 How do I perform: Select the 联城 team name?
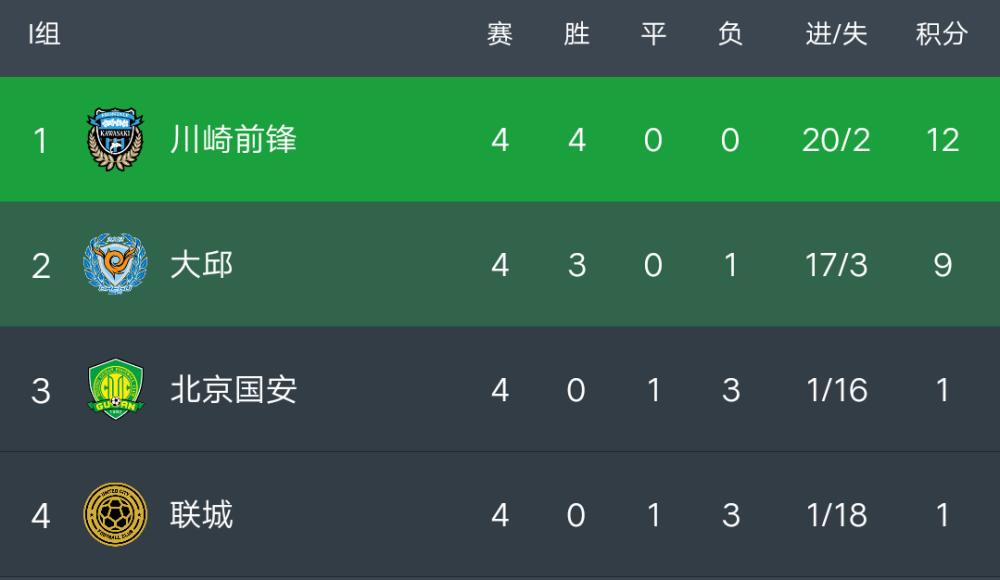coord(202,514)
